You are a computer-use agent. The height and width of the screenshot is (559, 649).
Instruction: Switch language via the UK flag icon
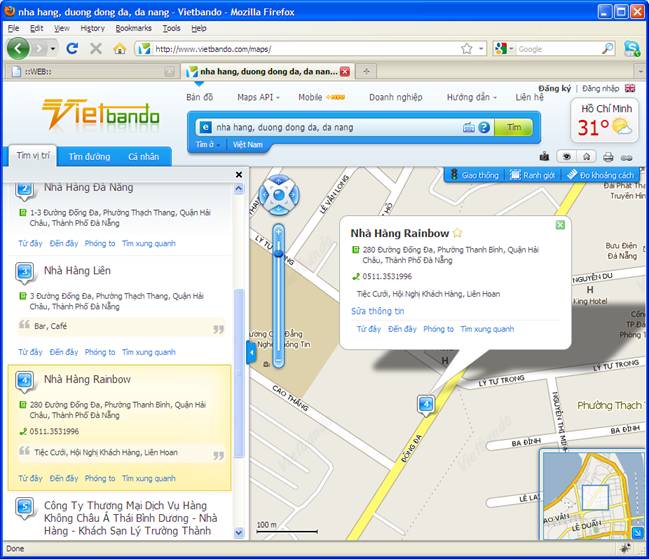click(x=630, y=88)
